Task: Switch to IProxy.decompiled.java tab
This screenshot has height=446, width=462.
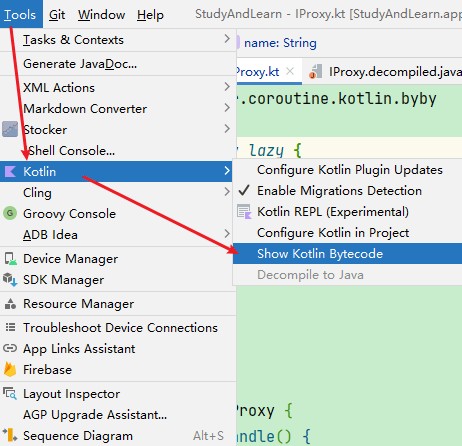Action: click(x=383, y=71)
